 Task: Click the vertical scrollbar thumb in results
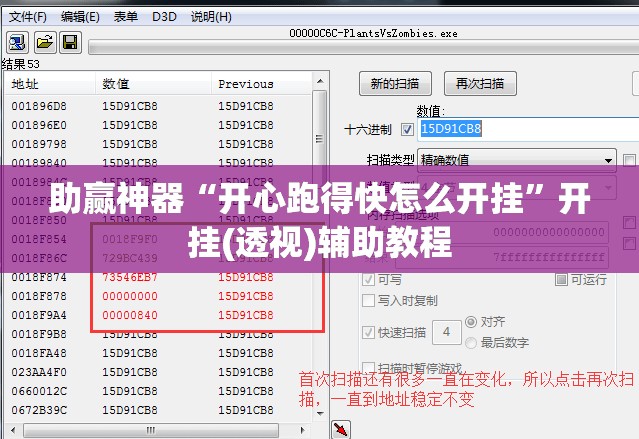point(320,139)
